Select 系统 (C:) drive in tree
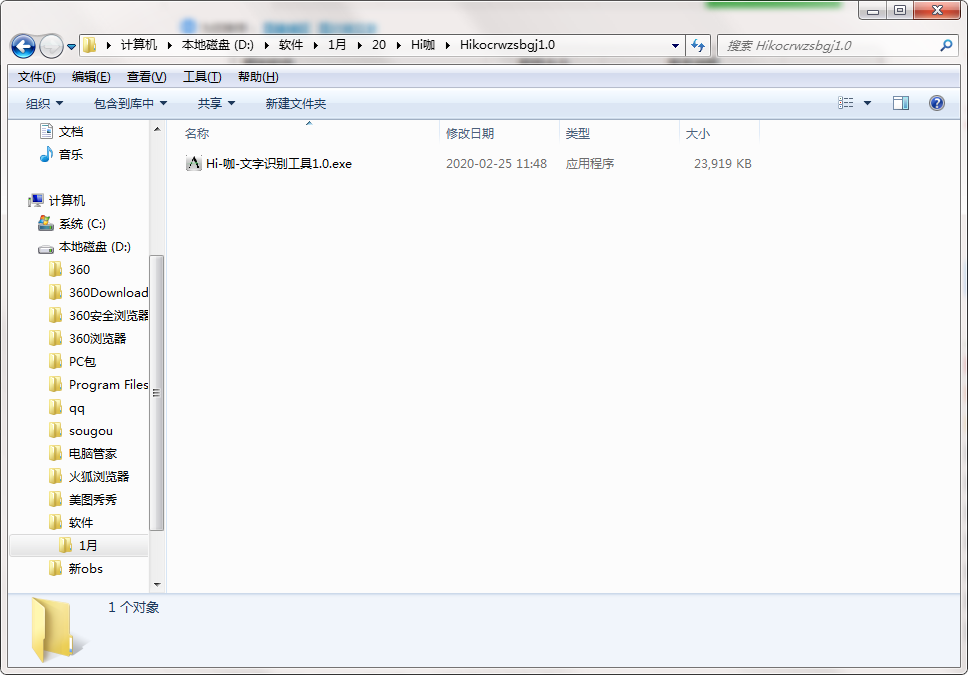This screenshot has width=968, height=675. point(82,224)
